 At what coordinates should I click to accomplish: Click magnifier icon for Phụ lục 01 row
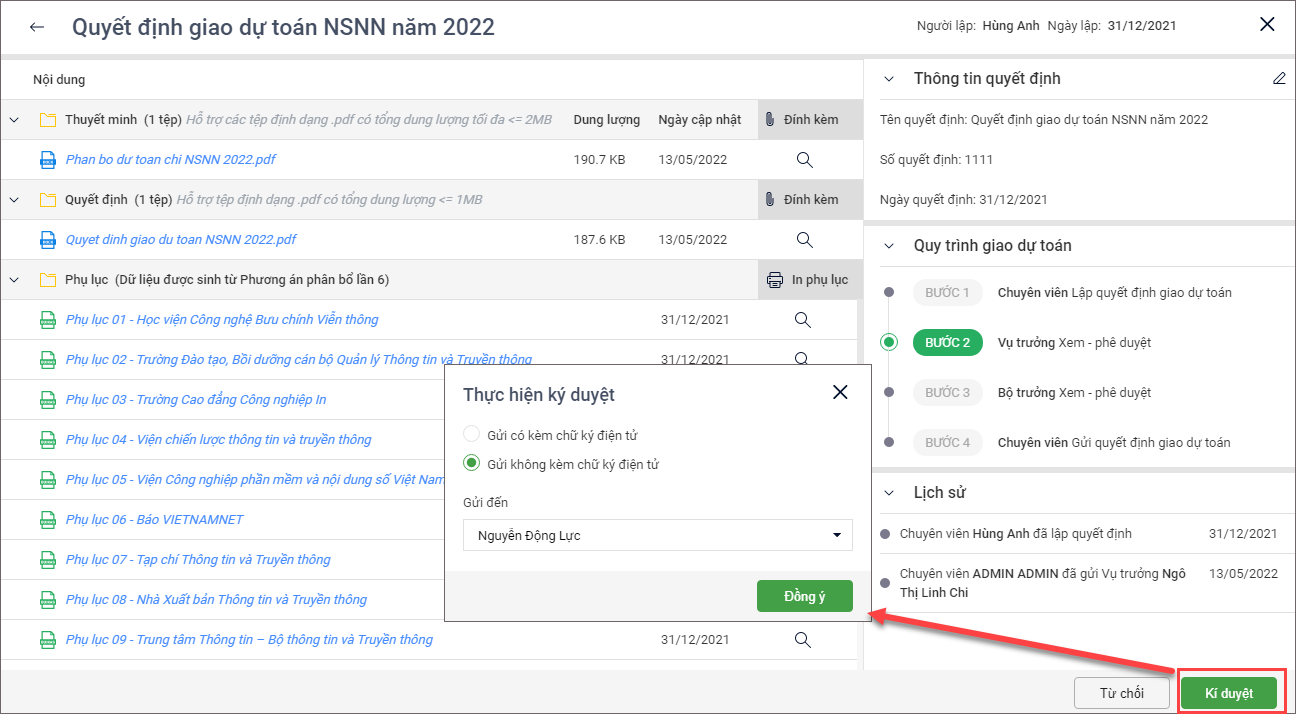[802, 319]
